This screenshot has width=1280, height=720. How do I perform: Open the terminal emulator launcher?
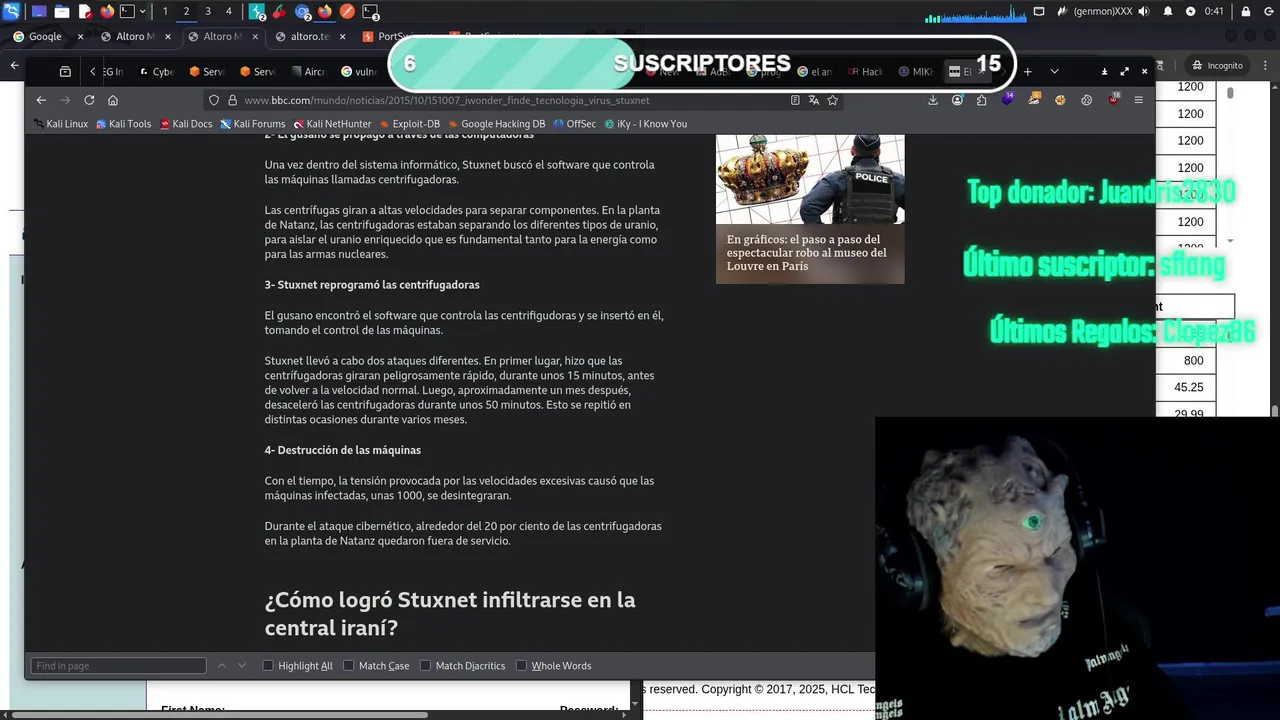(x=127, y=12)
